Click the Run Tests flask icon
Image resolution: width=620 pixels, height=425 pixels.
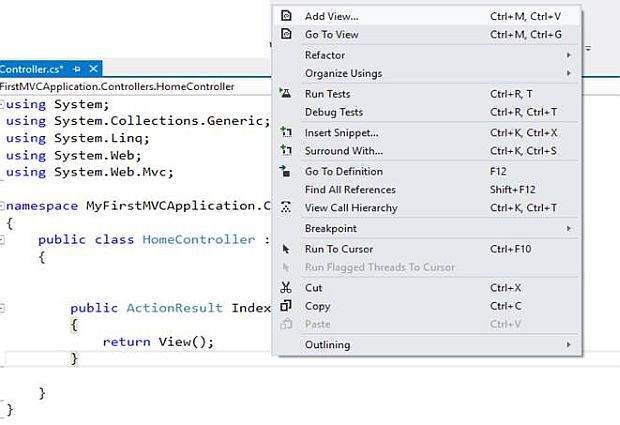click(285, 93)
